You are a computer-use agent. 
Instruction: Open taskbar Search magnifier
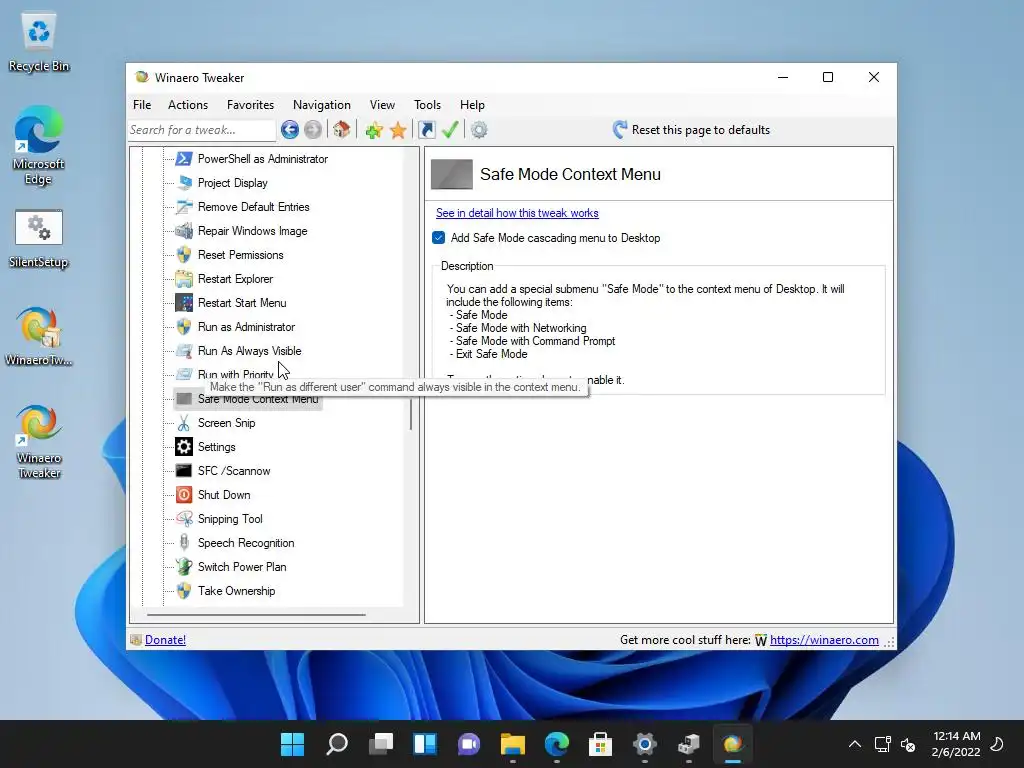pos(337,744)
